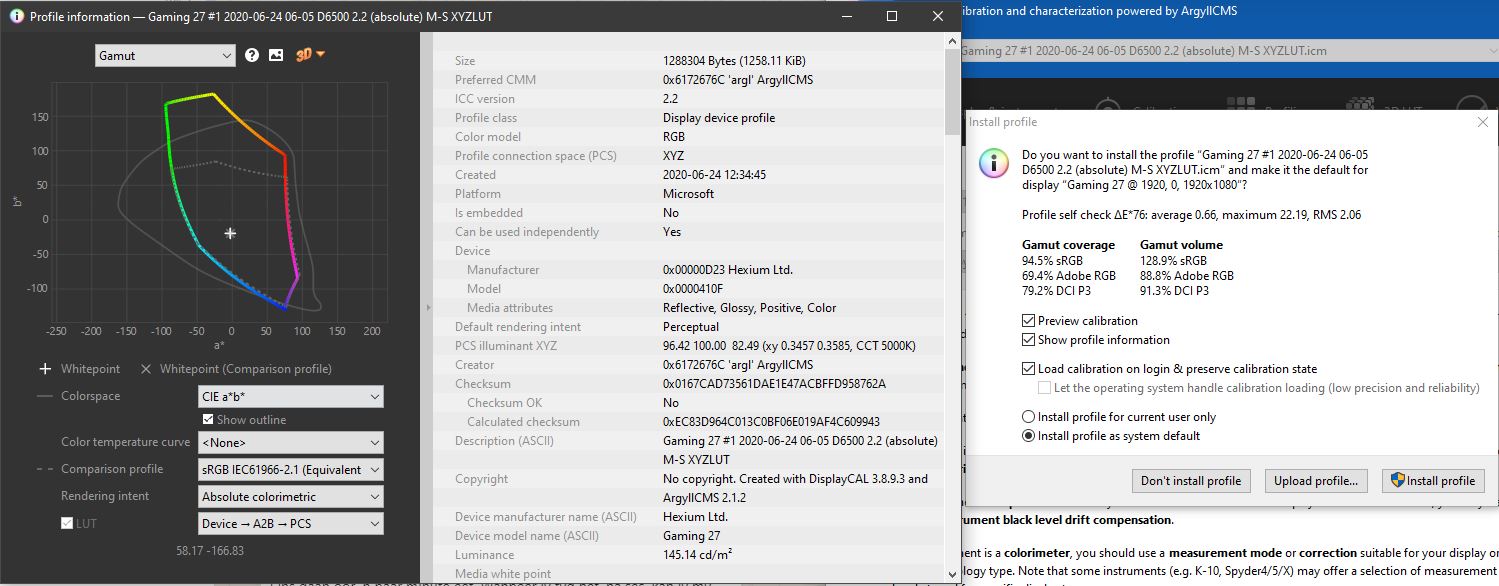Open the Device → A2B → PCS dropdown
This screenshot has width=1499, height=586.
pos(291,523)
